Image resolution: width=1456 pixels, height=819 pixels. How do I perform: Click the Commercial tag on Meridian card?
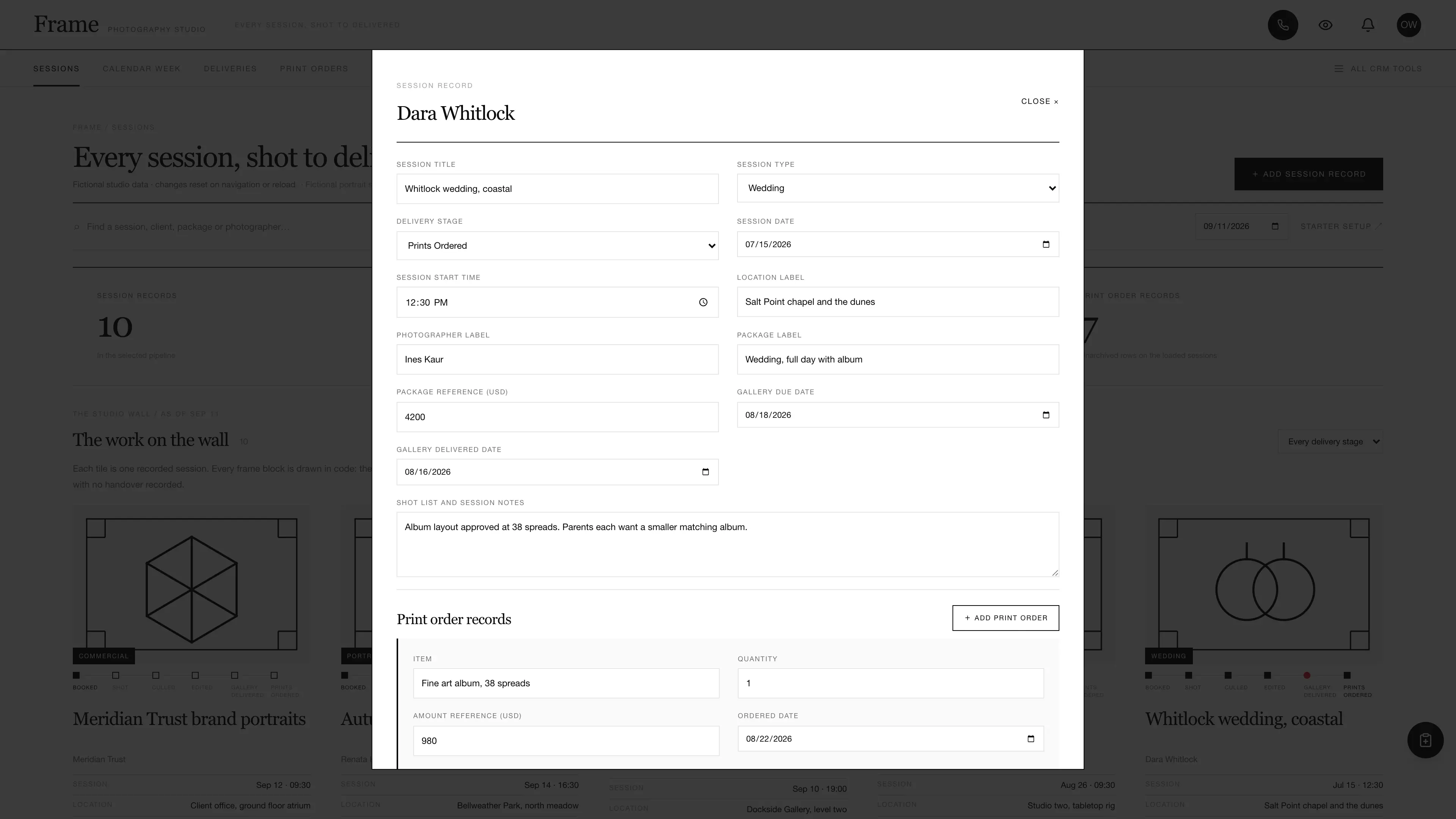click(x=104, y=656)
